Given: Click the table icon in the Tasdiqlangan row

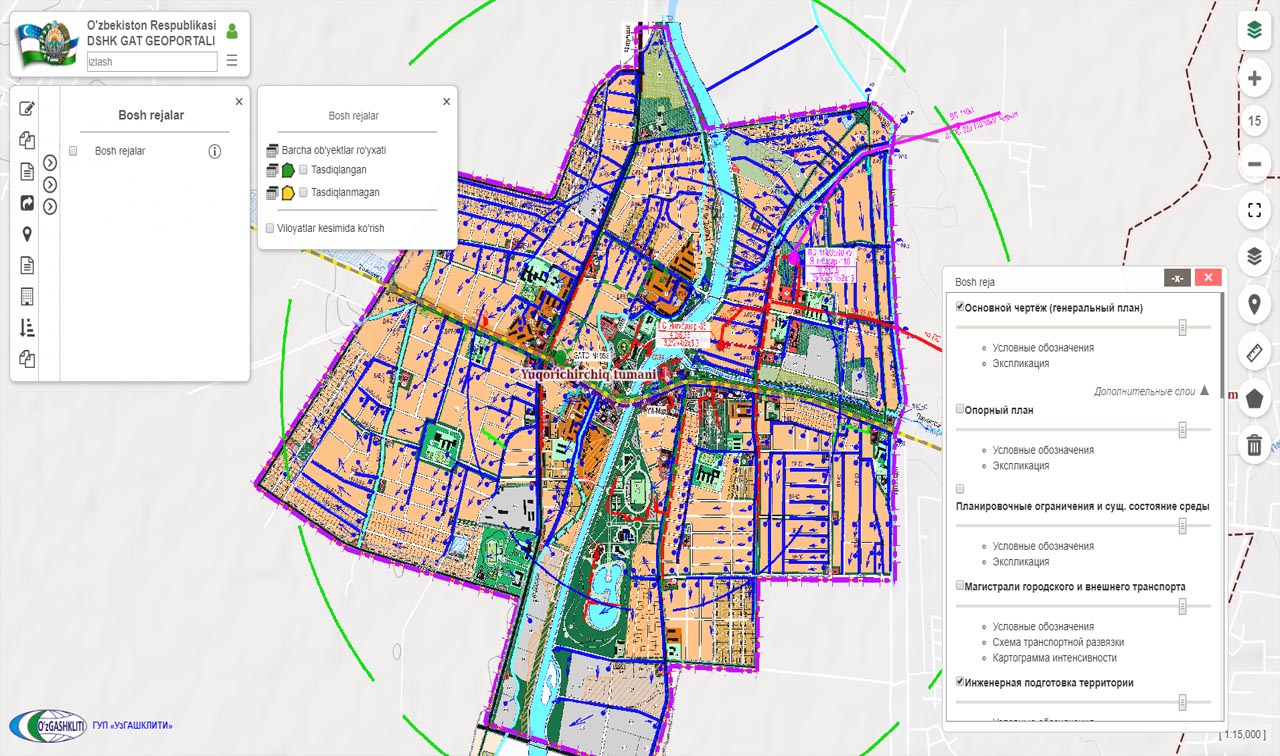Looking at the screenshot, I should (272, 170).
